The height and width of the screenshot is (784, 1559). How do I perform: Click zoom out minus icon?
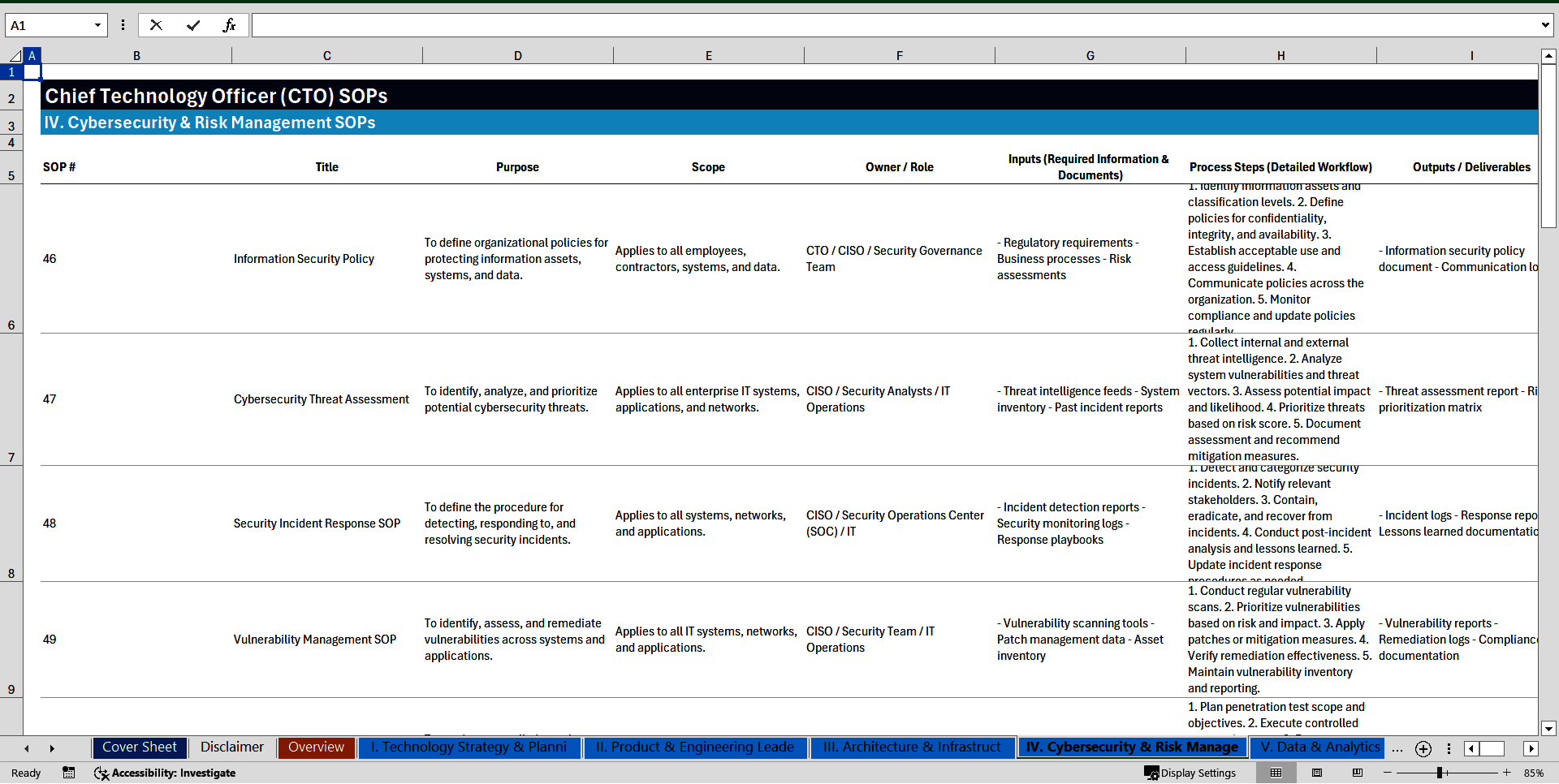pos(1387,773)
